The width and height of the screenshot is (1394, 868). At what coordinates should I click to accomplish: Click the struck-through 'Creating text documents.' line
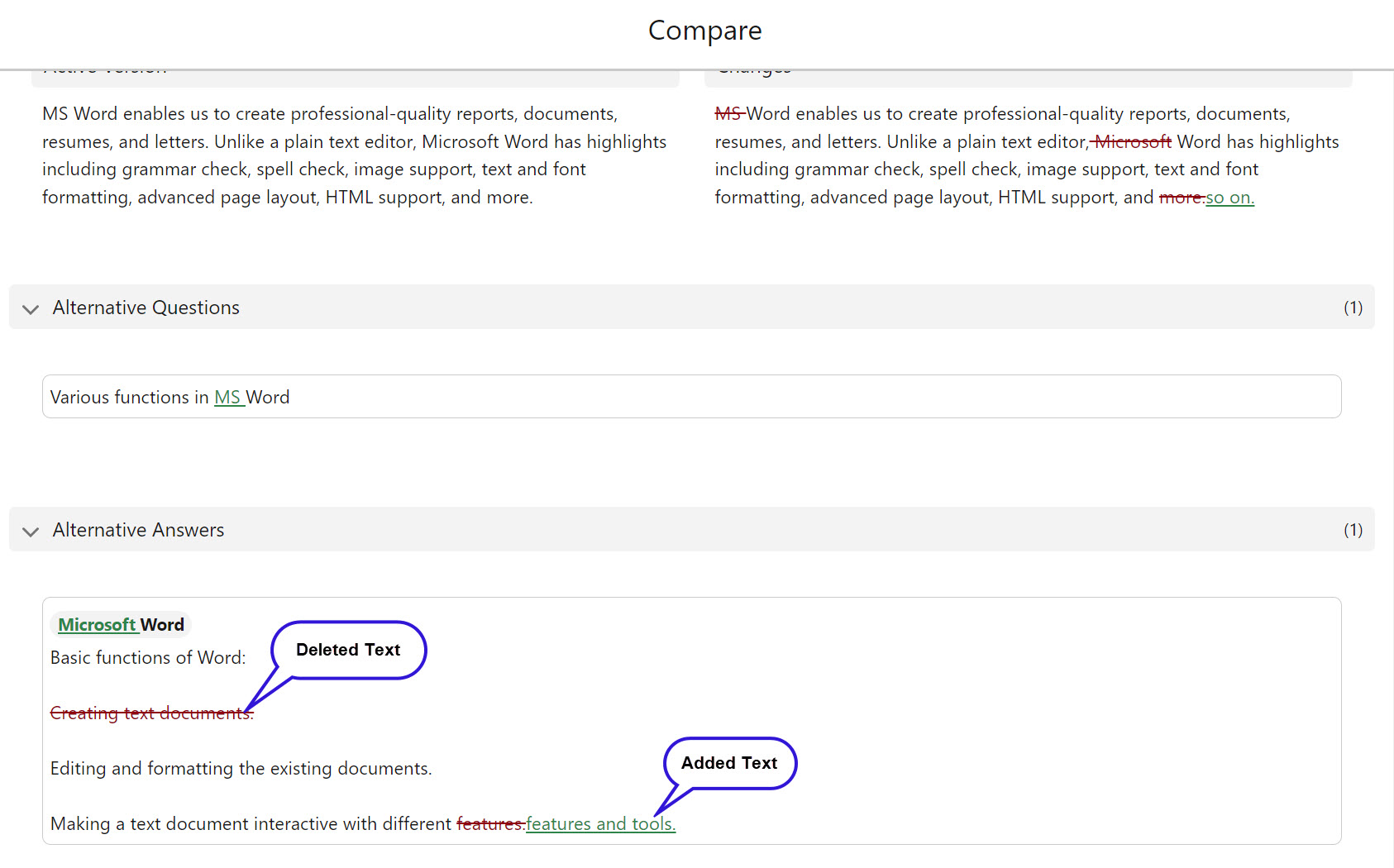coord(152,713)
